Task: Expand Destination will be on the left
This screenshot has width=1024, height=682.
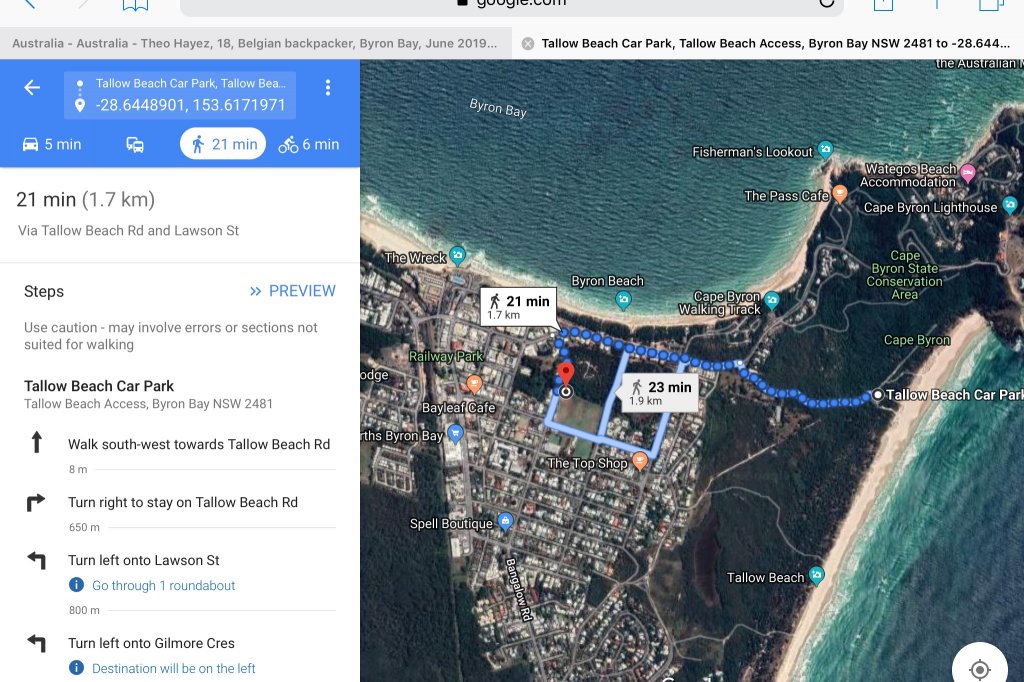Action: [173, 668]
